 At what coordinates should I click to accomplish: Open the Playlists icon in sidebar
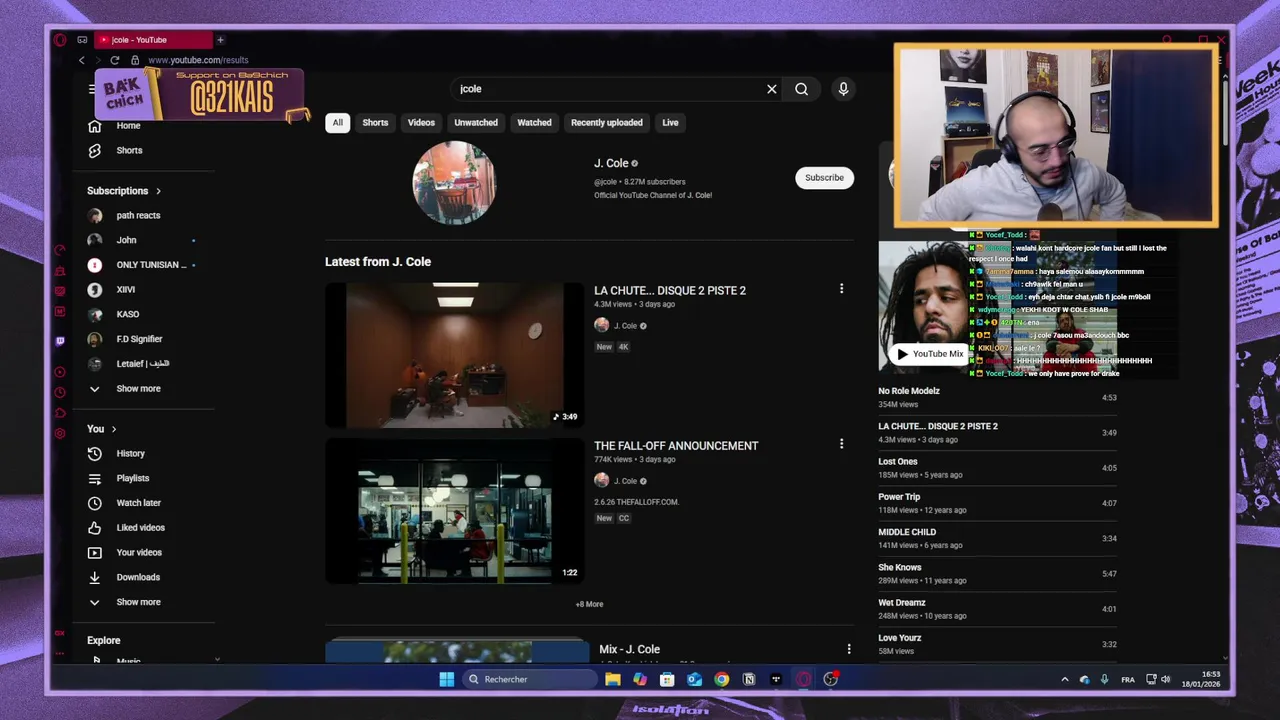pyautogui.click(x=94, y=478)
